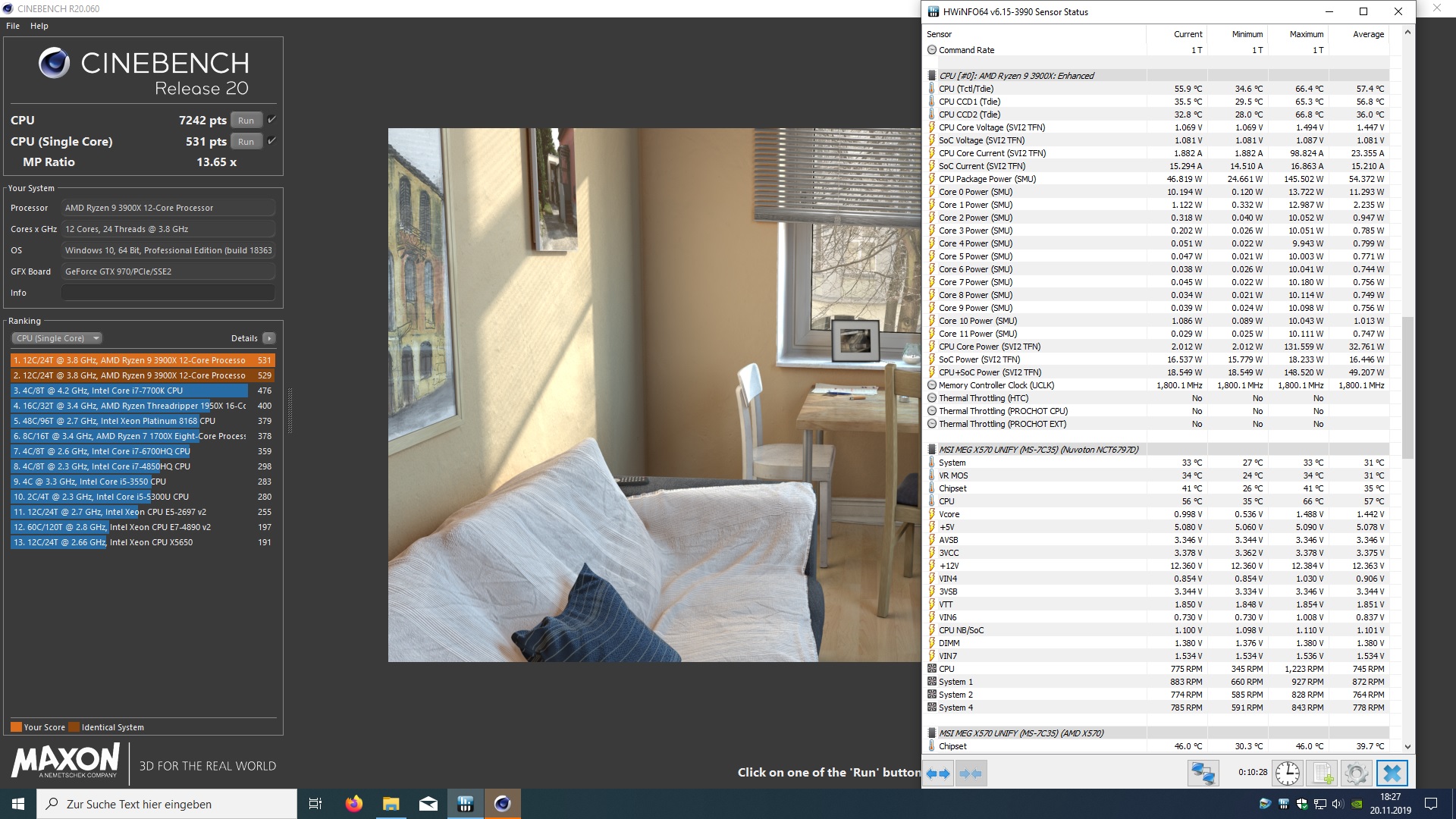Open the CPU (Single Core) ranking dropdown
The width and height of the screenshot is (1456, 819).
click(x=57, y=338)
